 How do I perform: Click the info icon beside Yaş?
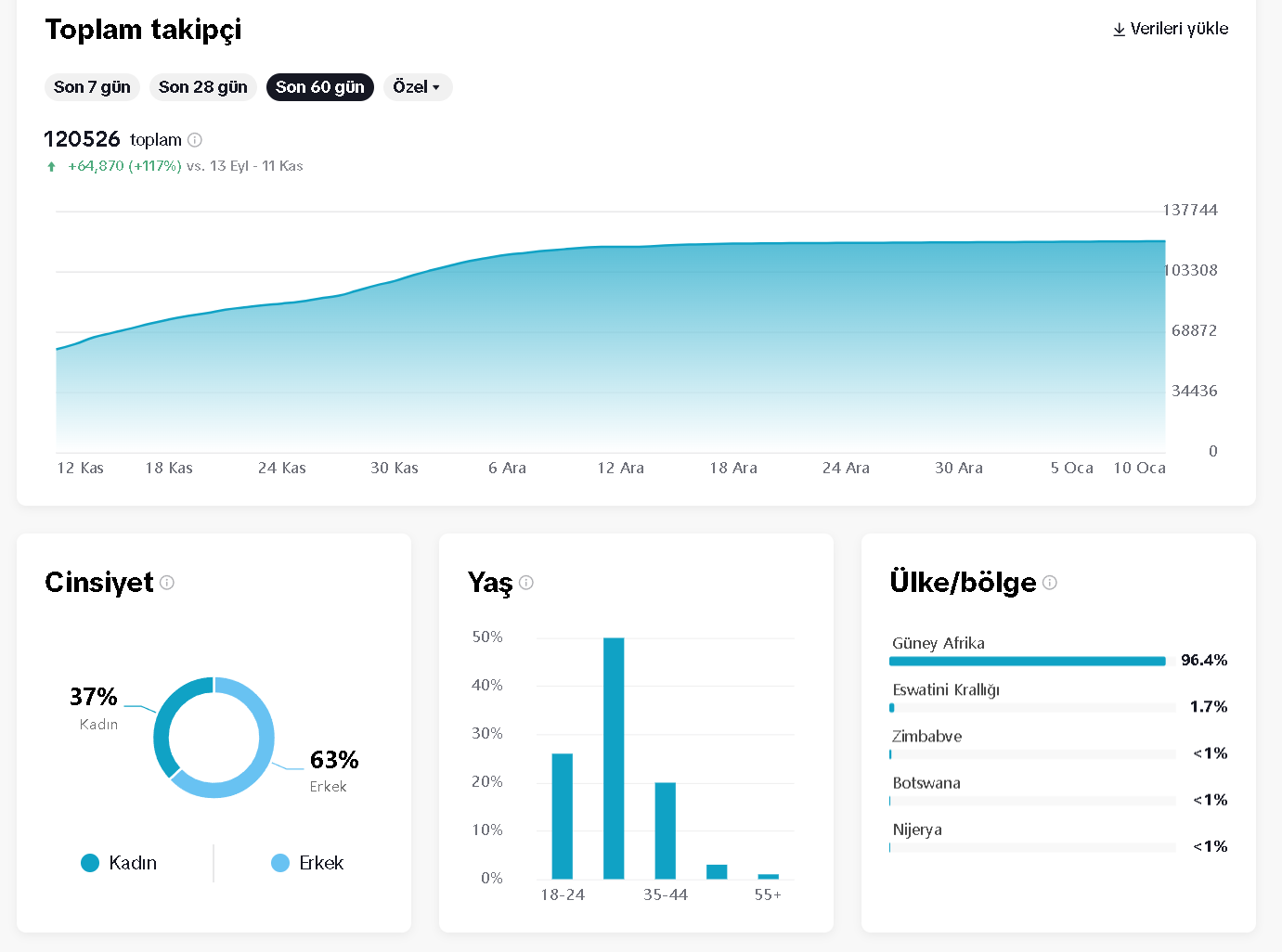click(526, 583)
